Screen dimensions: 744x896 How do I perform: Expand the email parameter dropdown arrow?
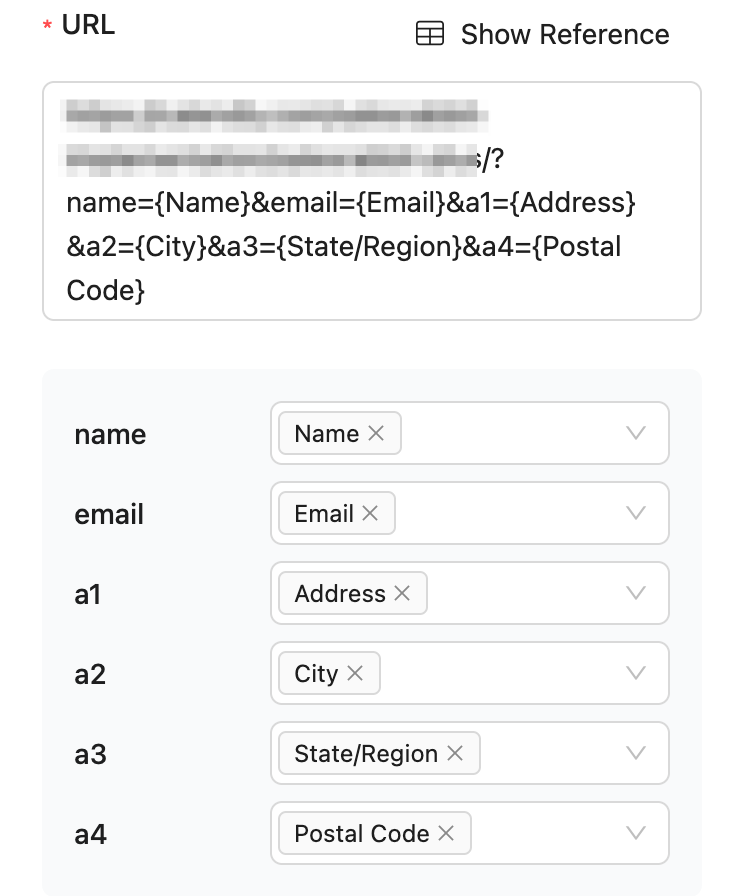636,513
